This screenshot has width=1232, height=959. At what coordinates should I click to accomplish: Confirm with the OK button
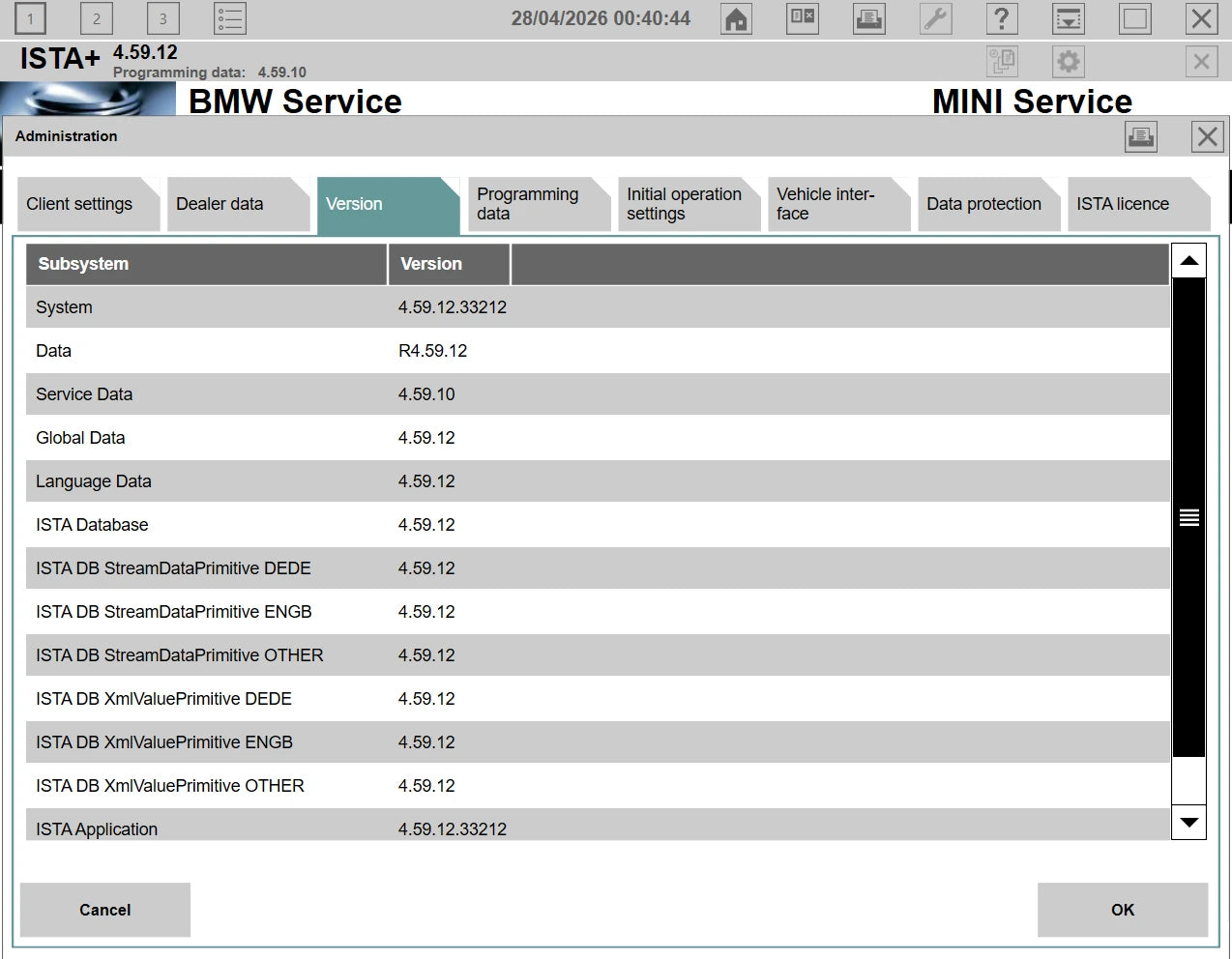click(1123, 910)
